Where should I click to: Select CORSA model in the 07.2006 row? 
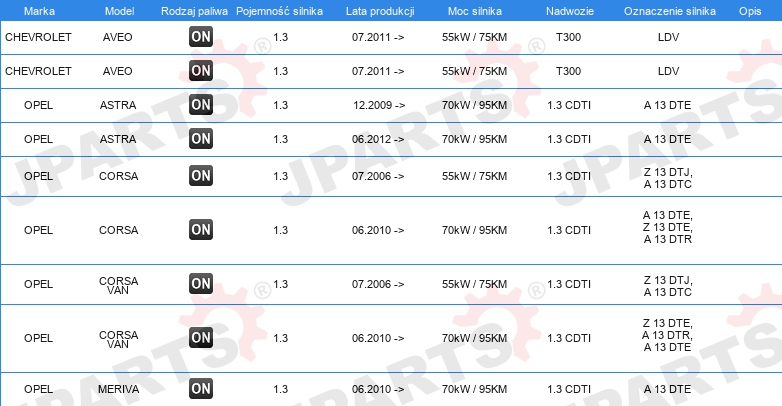pos(118,176)
